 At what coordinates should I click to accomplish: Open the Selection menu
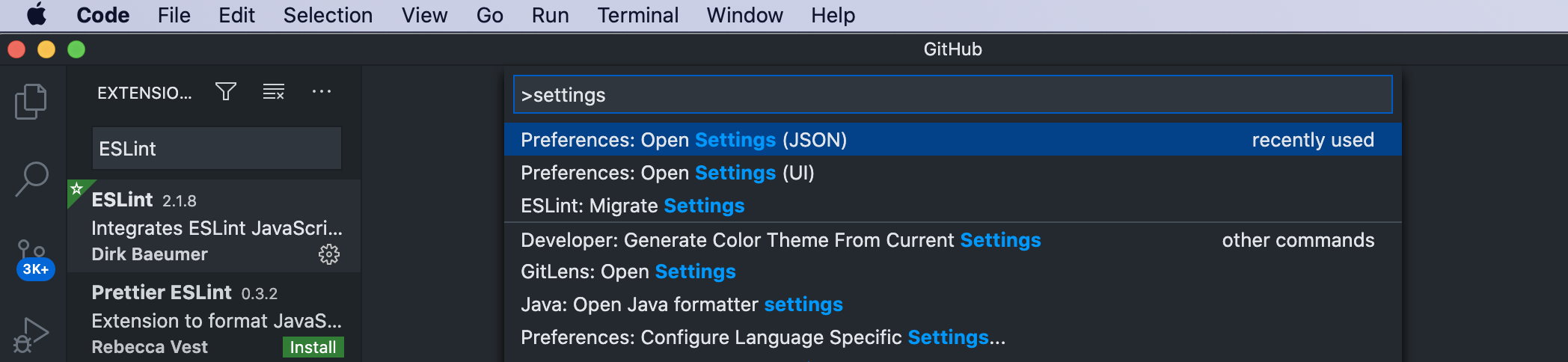328,15
